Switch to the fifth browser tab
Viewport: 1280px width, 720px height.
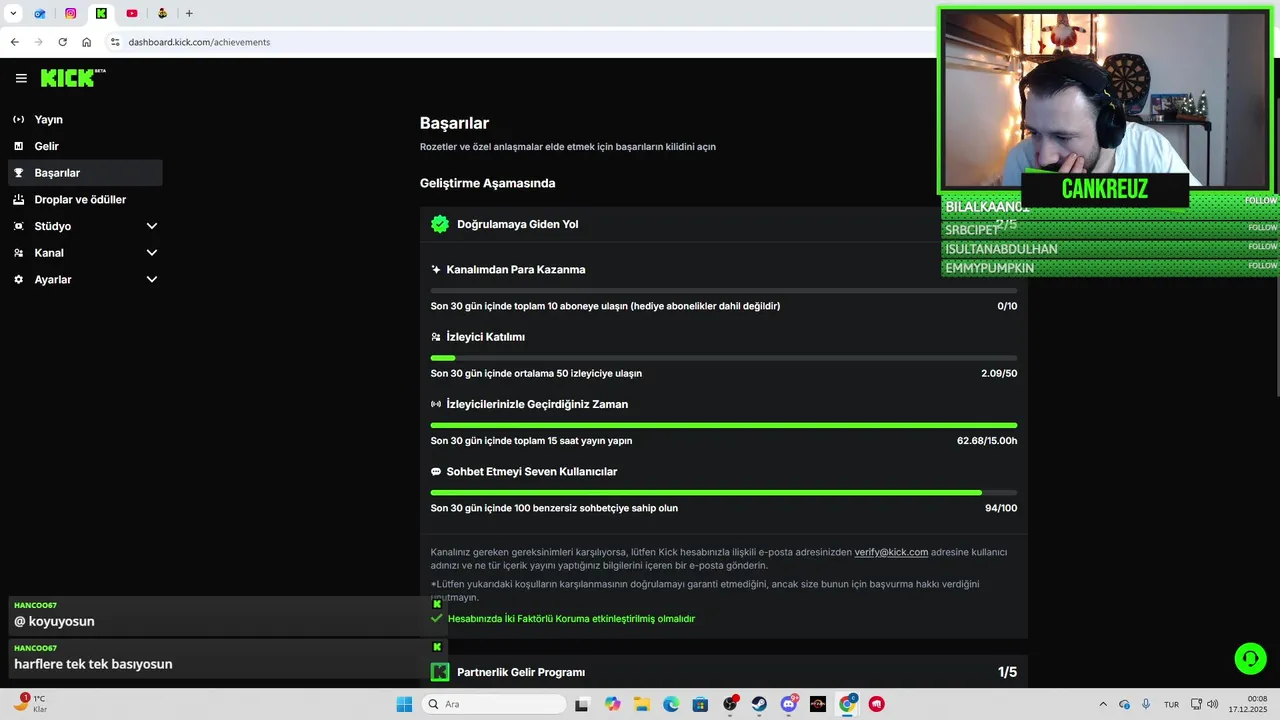click(162, 13)
